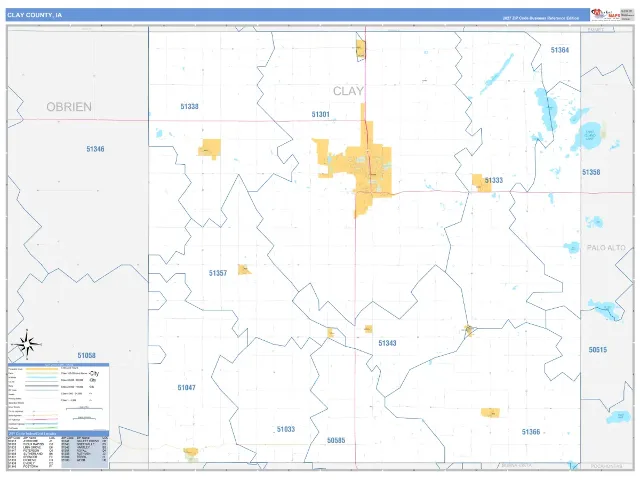Click ZIP code label 50585
Image resolution: width=640 pixels, height=480 pixels.
(x=336, y=440)
